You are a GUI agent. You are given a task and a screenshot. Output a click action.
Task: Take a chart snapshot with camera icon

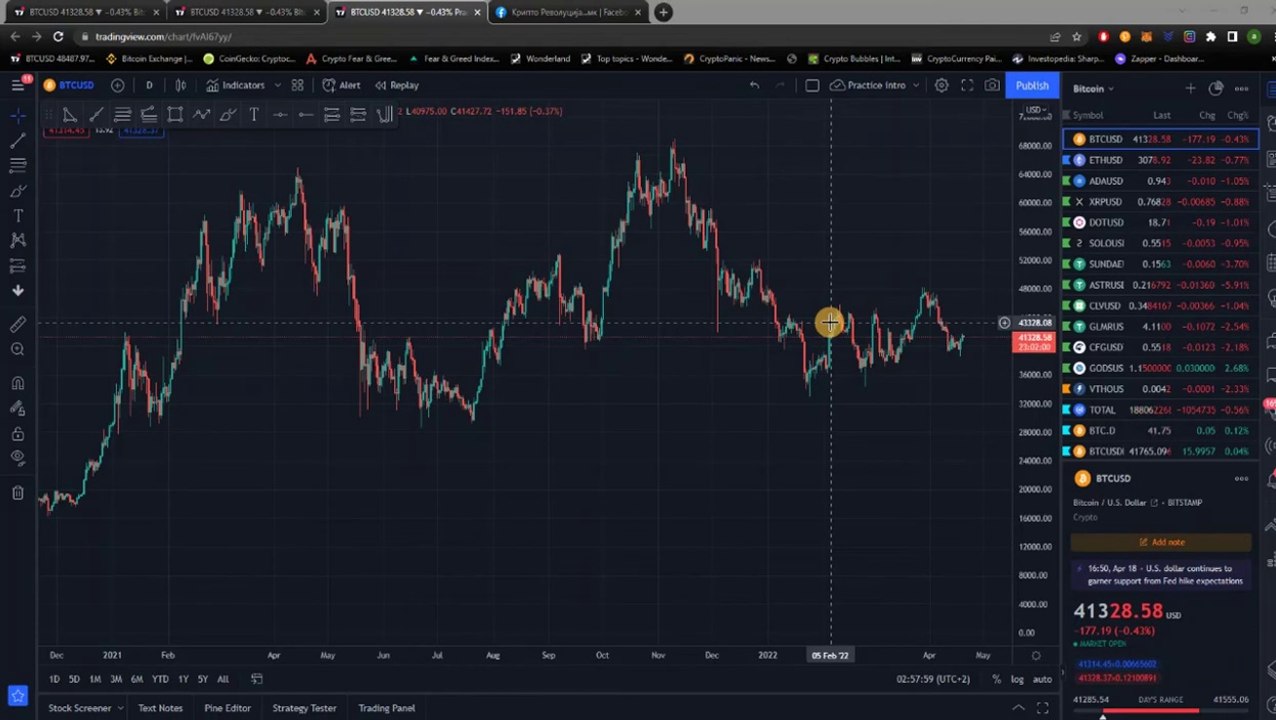click(992, 85)
